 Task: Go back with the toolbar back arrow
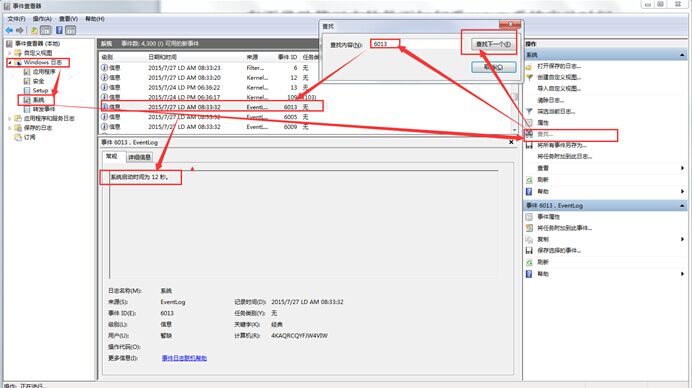(x=9, y=30)
